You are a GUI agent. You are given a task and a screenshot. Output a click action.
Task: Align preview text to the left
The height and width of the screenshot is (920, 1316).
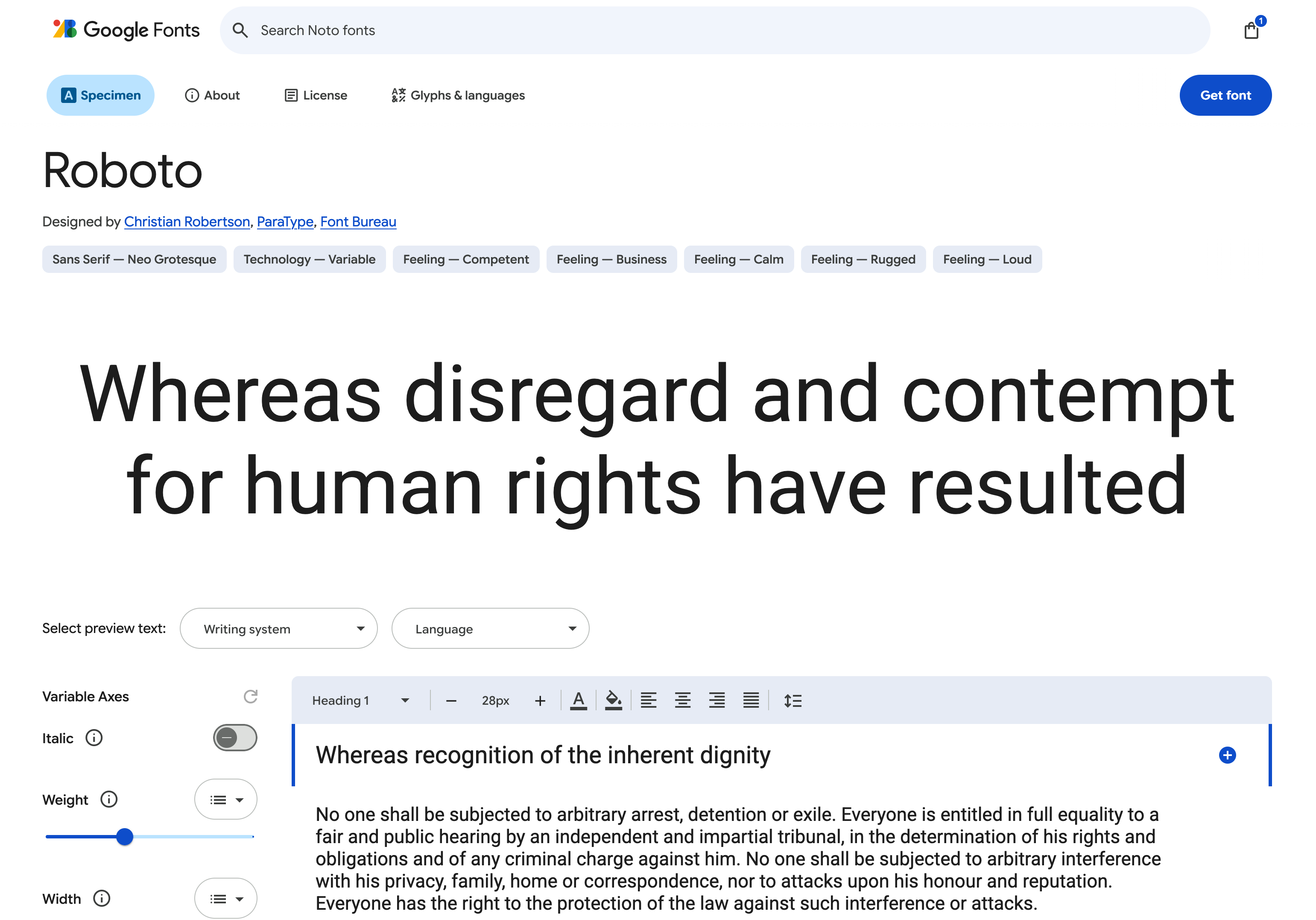[x=648, y=700]
